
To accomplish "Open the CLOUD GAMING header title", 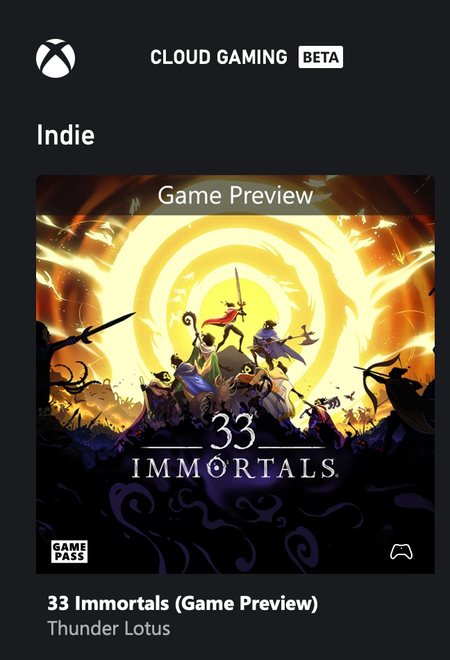I will (x=219, y=57).
